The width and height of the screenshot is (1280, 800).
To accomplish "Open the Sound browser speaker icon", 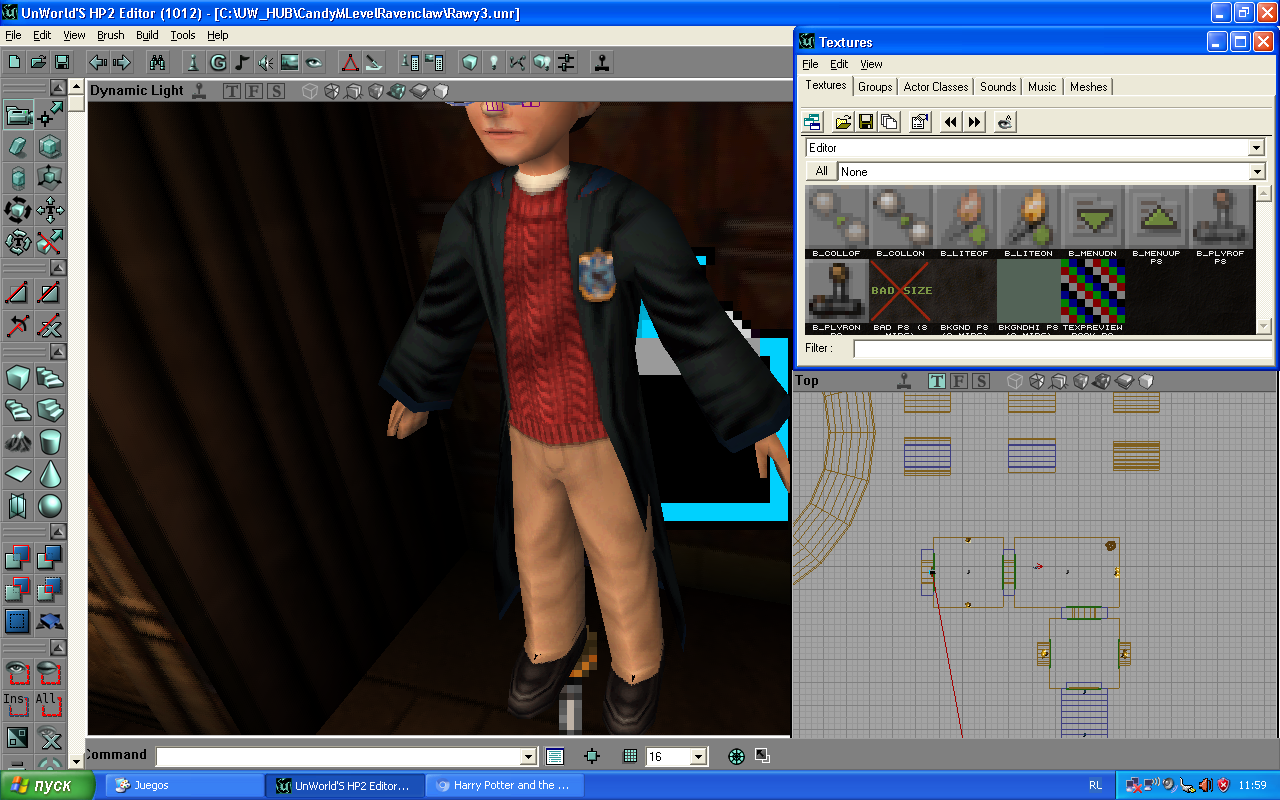I will point(266,62).
